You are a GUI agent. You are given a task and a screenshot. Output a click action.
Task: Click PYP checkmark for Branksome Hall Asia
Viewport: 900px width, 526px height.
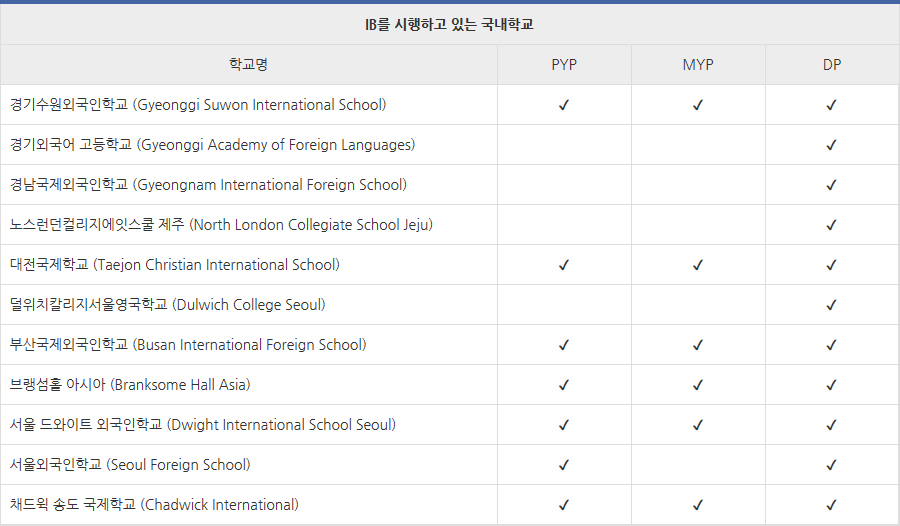[x=564, y=385]
